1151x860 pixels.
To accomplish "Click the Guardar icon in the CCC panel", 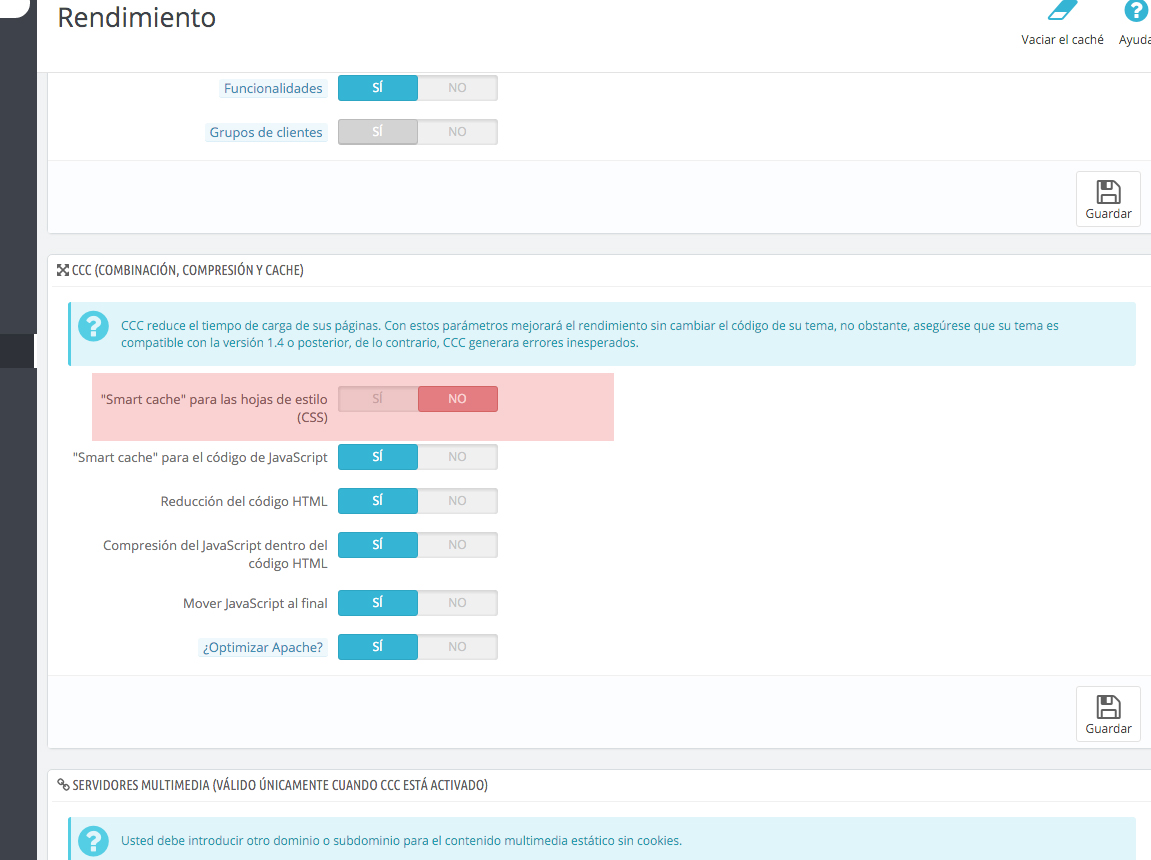I will (x=1108, y=707).
